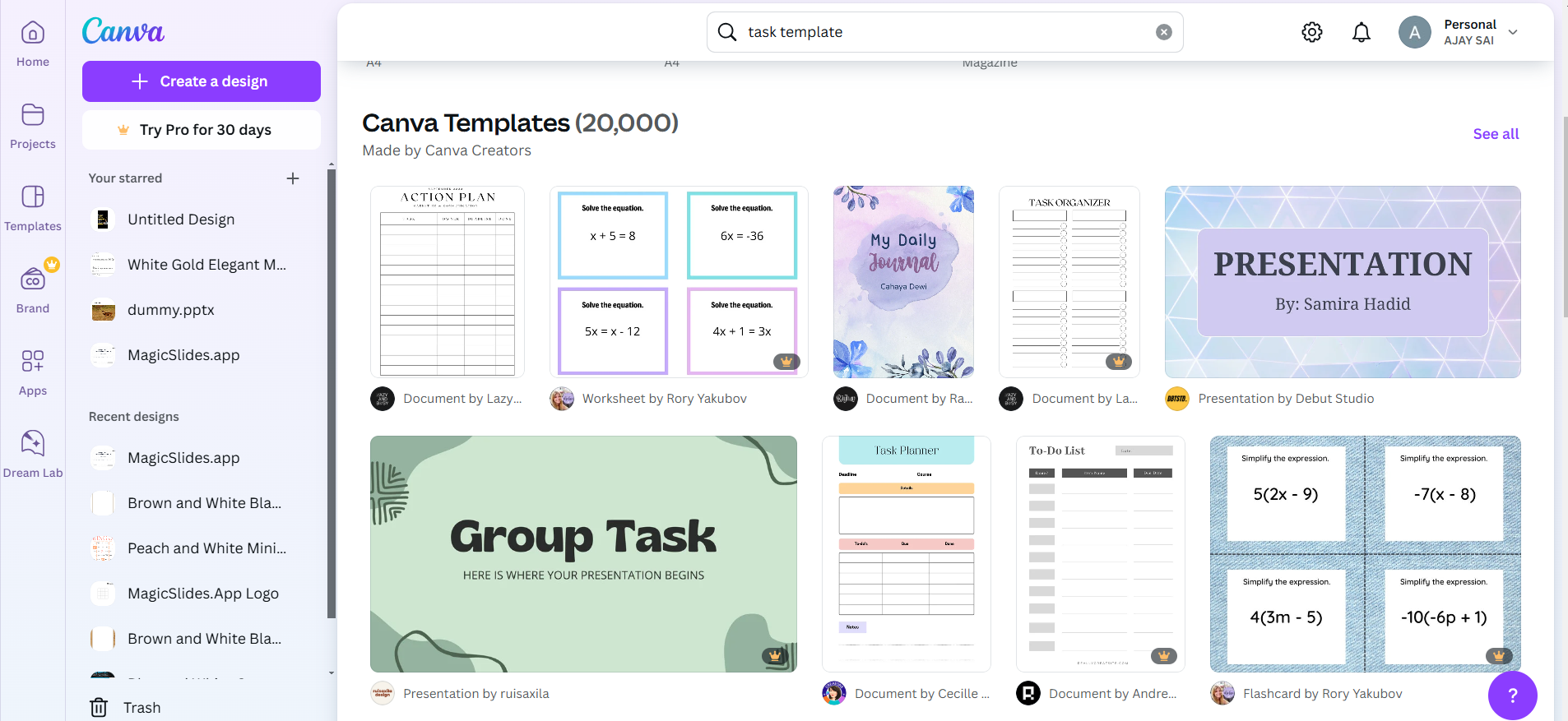1568x721 pixels.
Task: Click the sidebar scroll down arrow
Action: [x=332, y=673]
